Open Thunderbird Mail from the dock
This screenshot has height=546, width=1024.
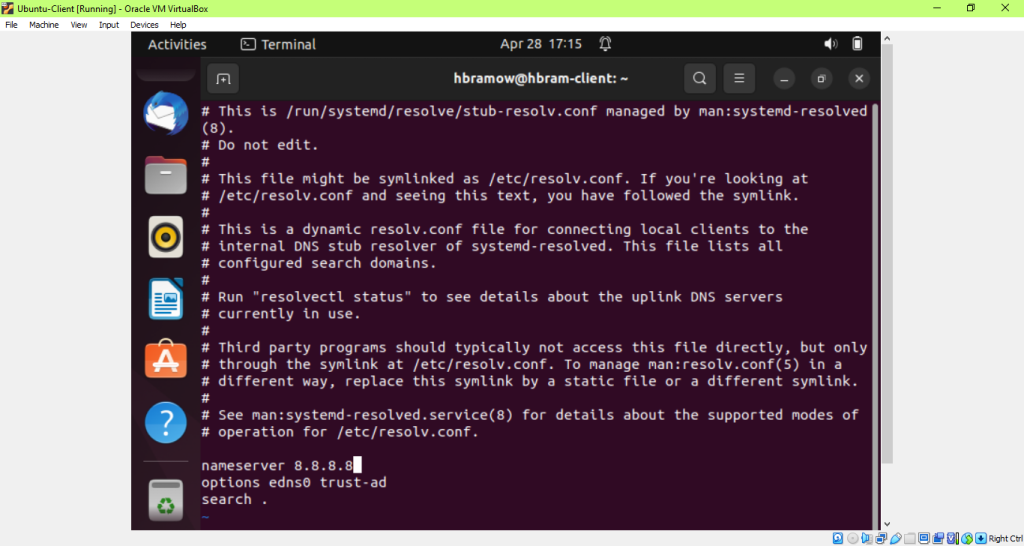coord(166,113)
